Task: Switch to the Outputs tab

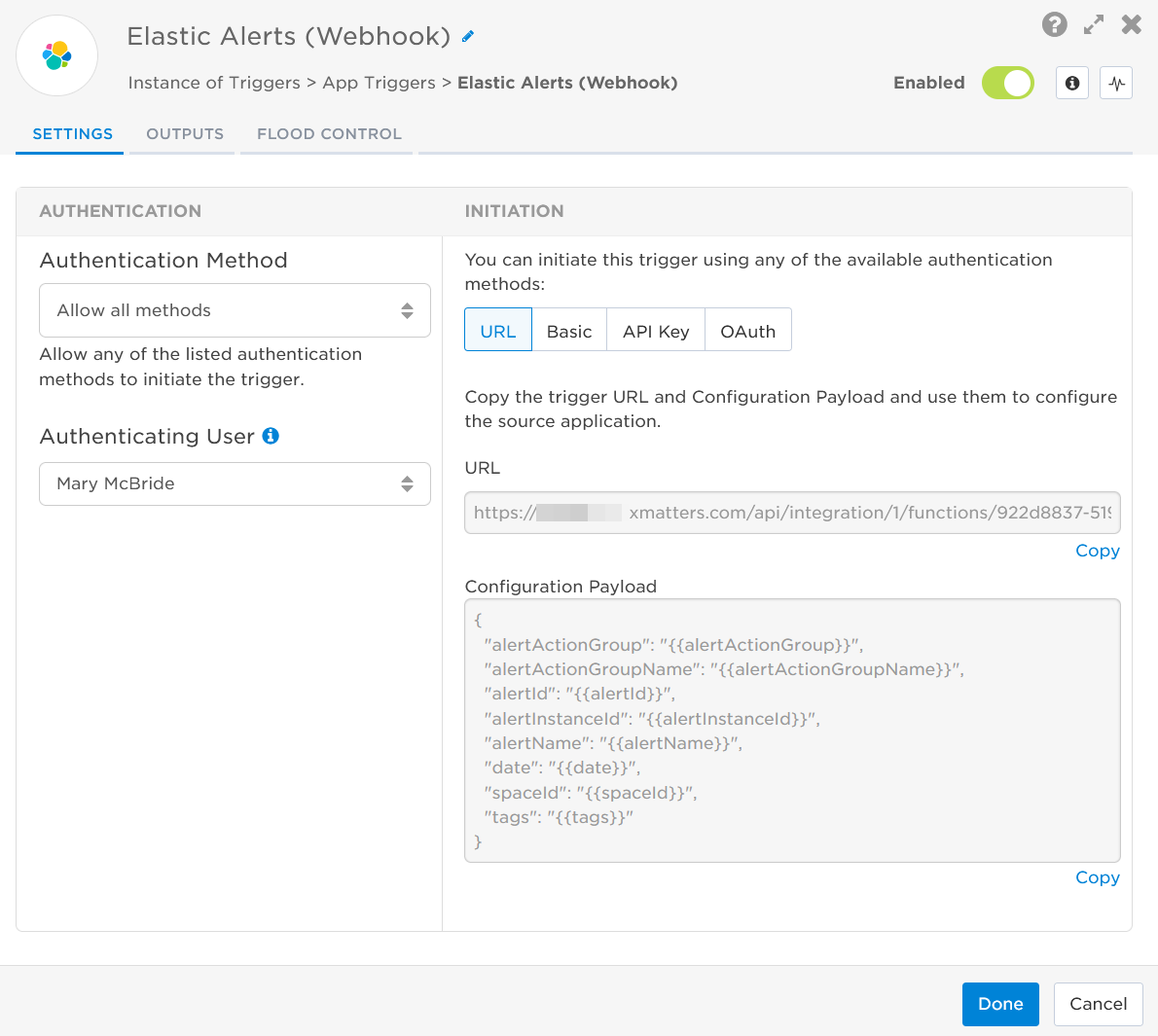Action: [185, 133]
